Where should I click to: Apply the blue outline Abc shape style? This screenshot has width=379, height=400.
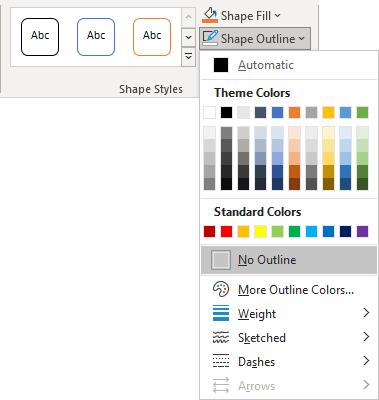point(96,37)
